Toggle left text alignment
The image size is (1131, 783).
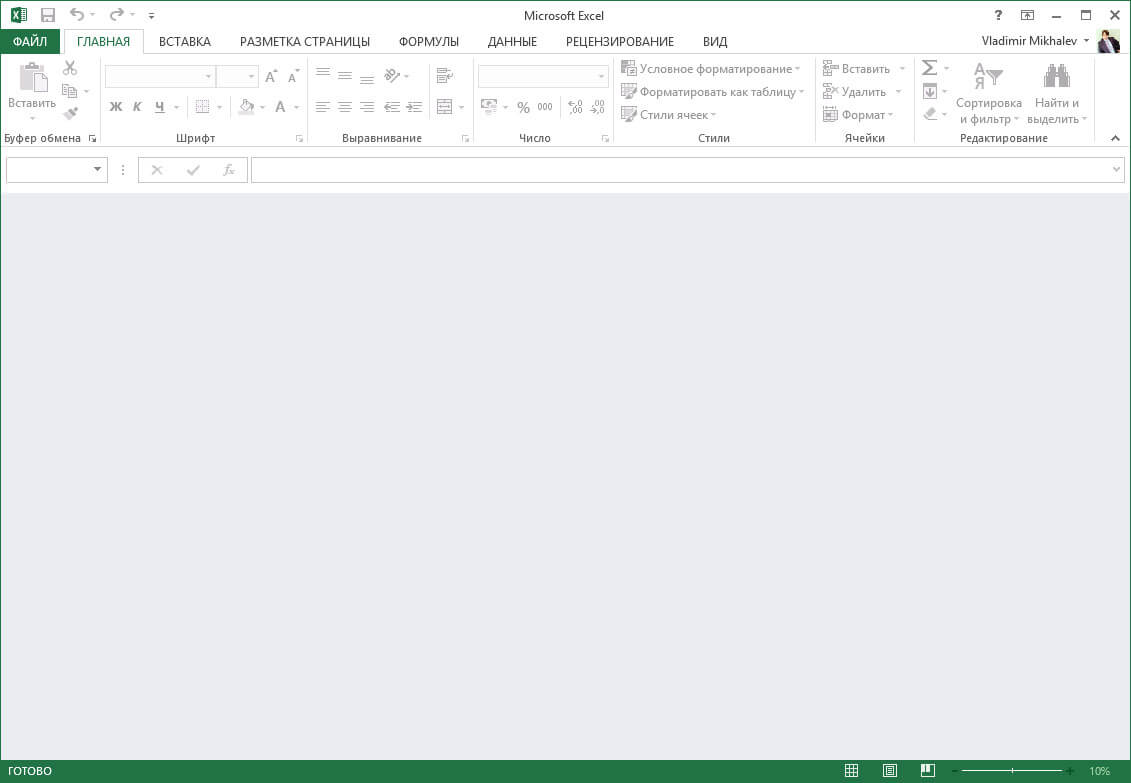(x=322, y=107)
